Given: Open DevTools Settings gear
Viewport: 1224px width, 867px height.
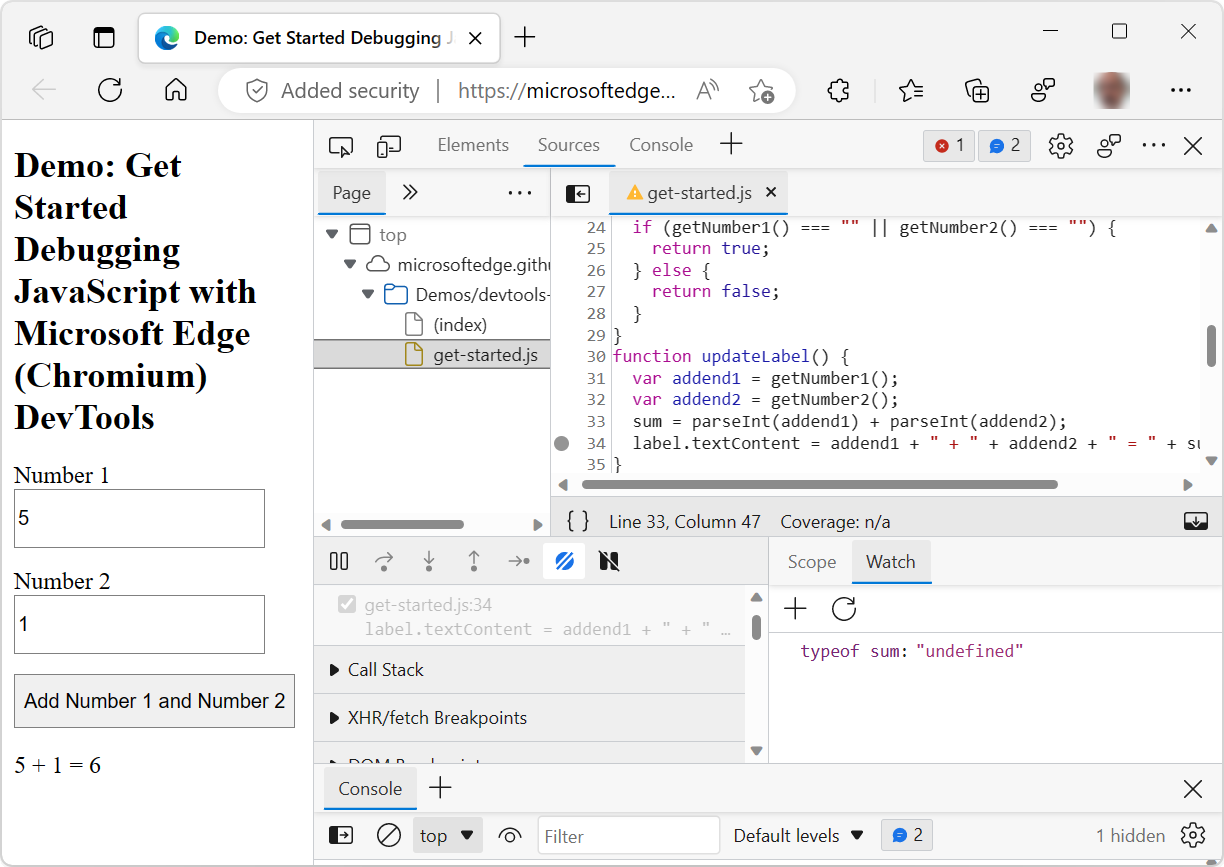Looking at the screenshot, I should click(x=1061, y=146).
